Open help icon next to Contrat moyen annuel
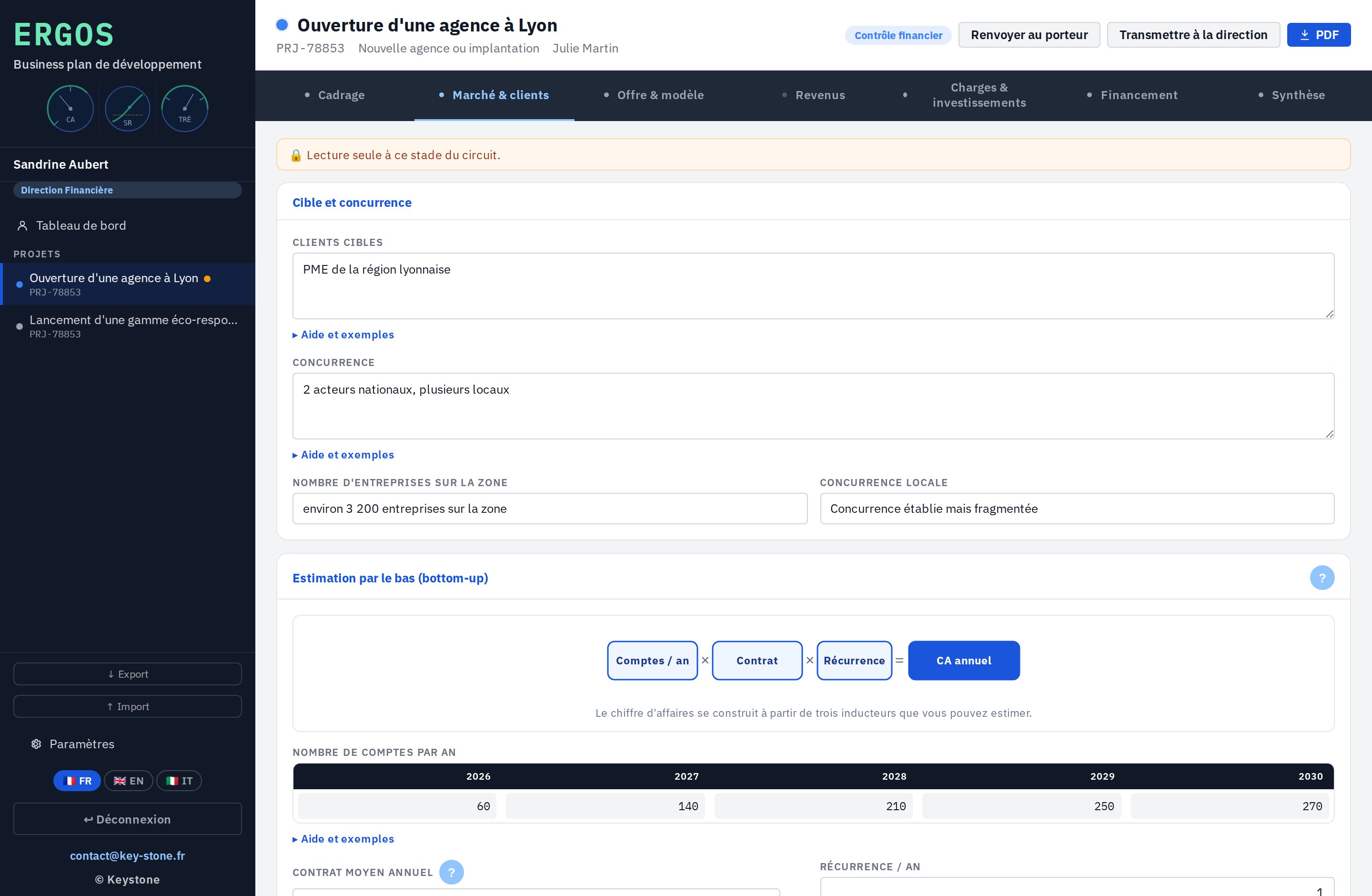This screenshot has width=1372, height=896. (451, 872)
